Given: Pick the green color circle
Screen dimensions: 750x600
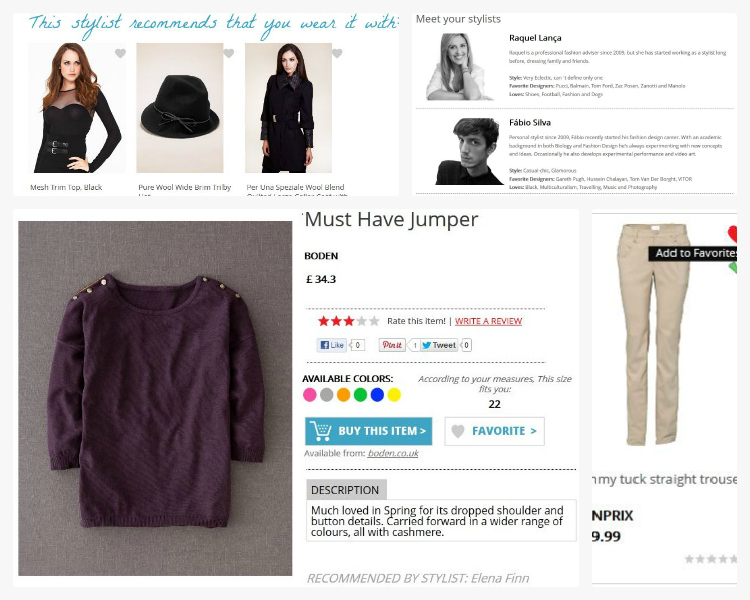Looking at the screenshot, I should 361,395.
